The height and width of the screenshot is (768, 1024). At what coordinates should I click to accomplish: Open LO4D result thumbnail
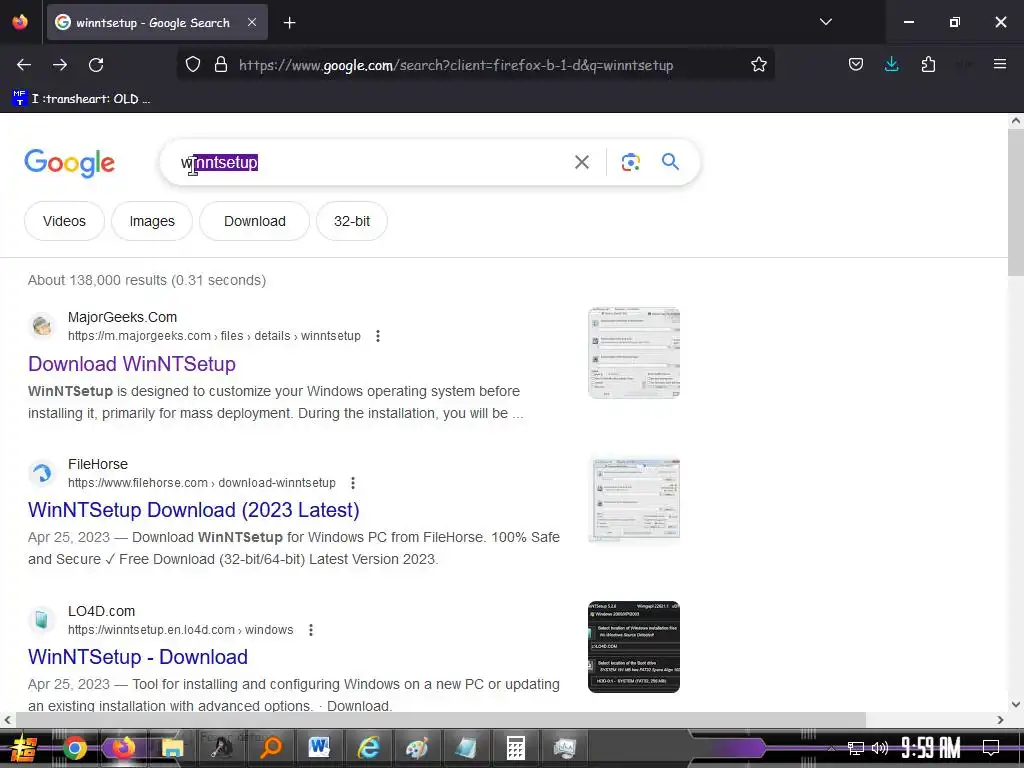pyautogui.click(x=633, y=647)
